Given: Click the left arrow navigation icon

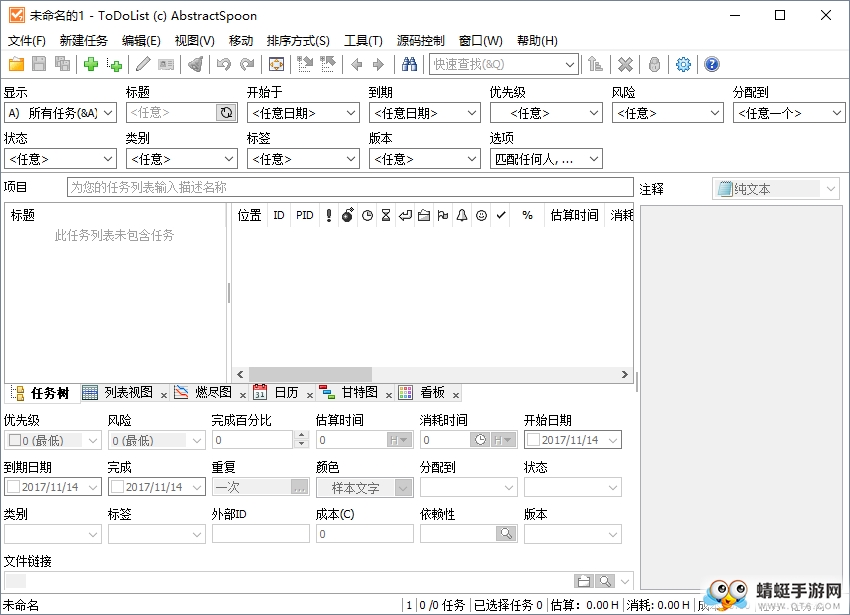Looking at the screenshot, I should (356, 65).
